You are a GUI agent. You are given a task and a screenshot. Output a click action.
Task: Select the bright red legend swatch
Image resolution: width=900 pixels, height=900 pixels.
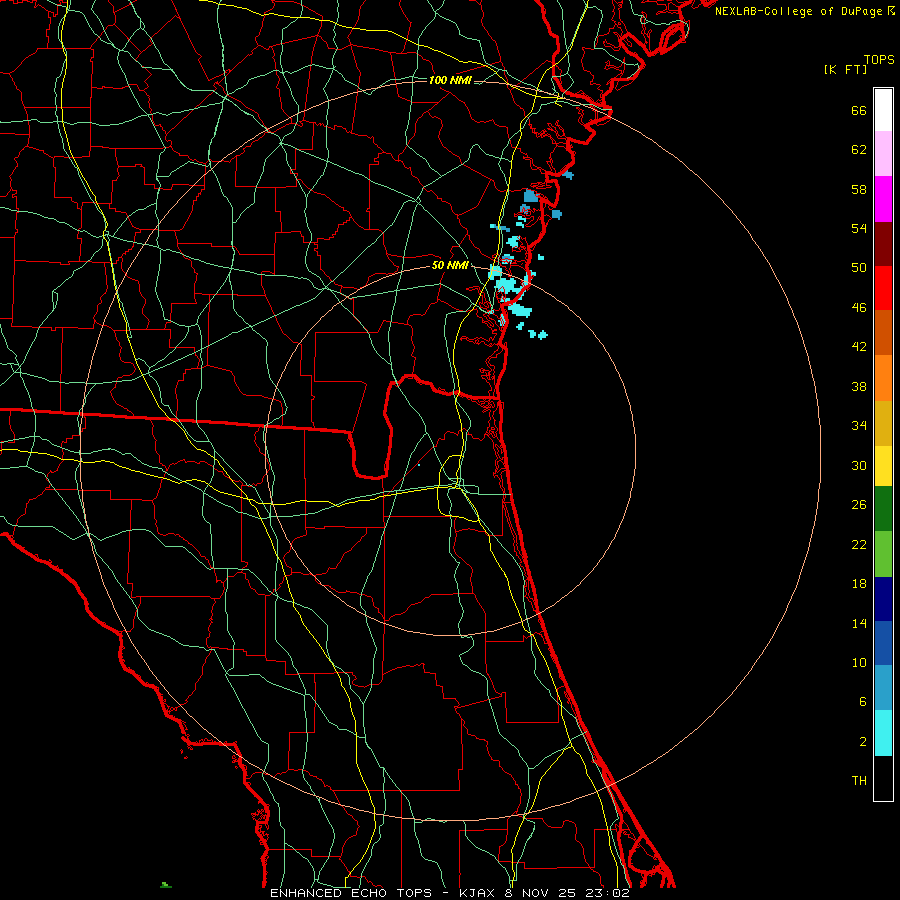pyautogui.click(x=883, y=288)
